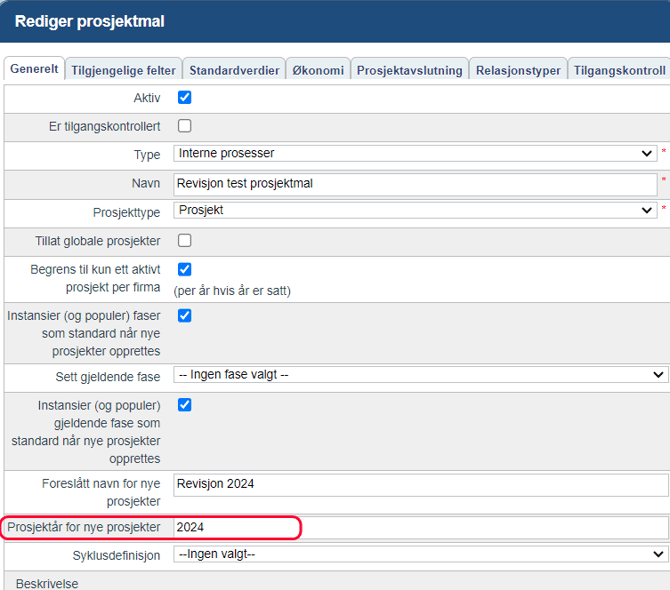
Task: Tick the Tillat globale prosjekter checkbox
Action: coord(184,241)
